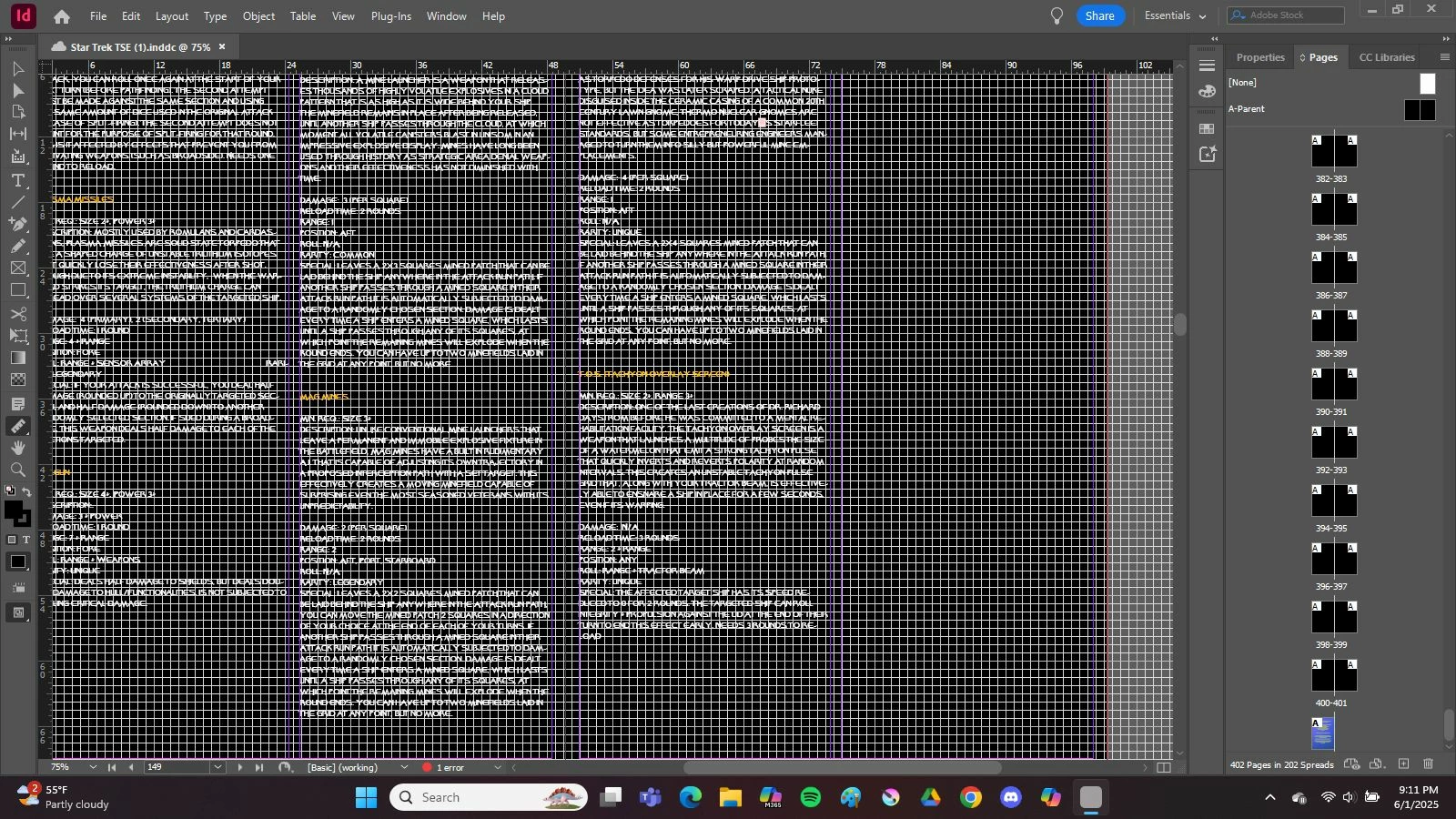1456x819 pixels.
Task: Activate the Gap tool
Action: point(18,135)
